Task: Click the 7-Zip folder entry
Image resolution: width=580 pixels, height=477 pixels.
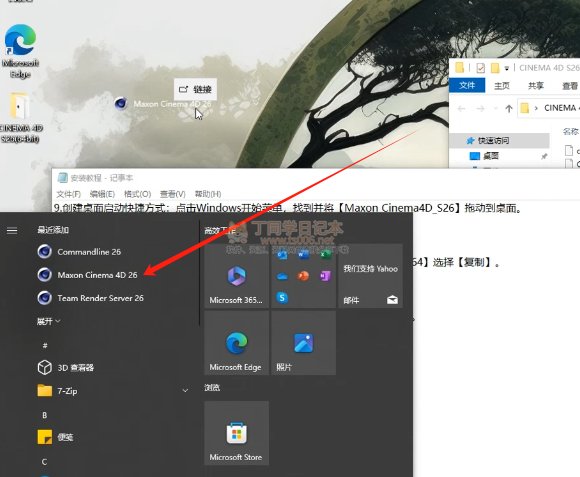Action: click(58, 391)
